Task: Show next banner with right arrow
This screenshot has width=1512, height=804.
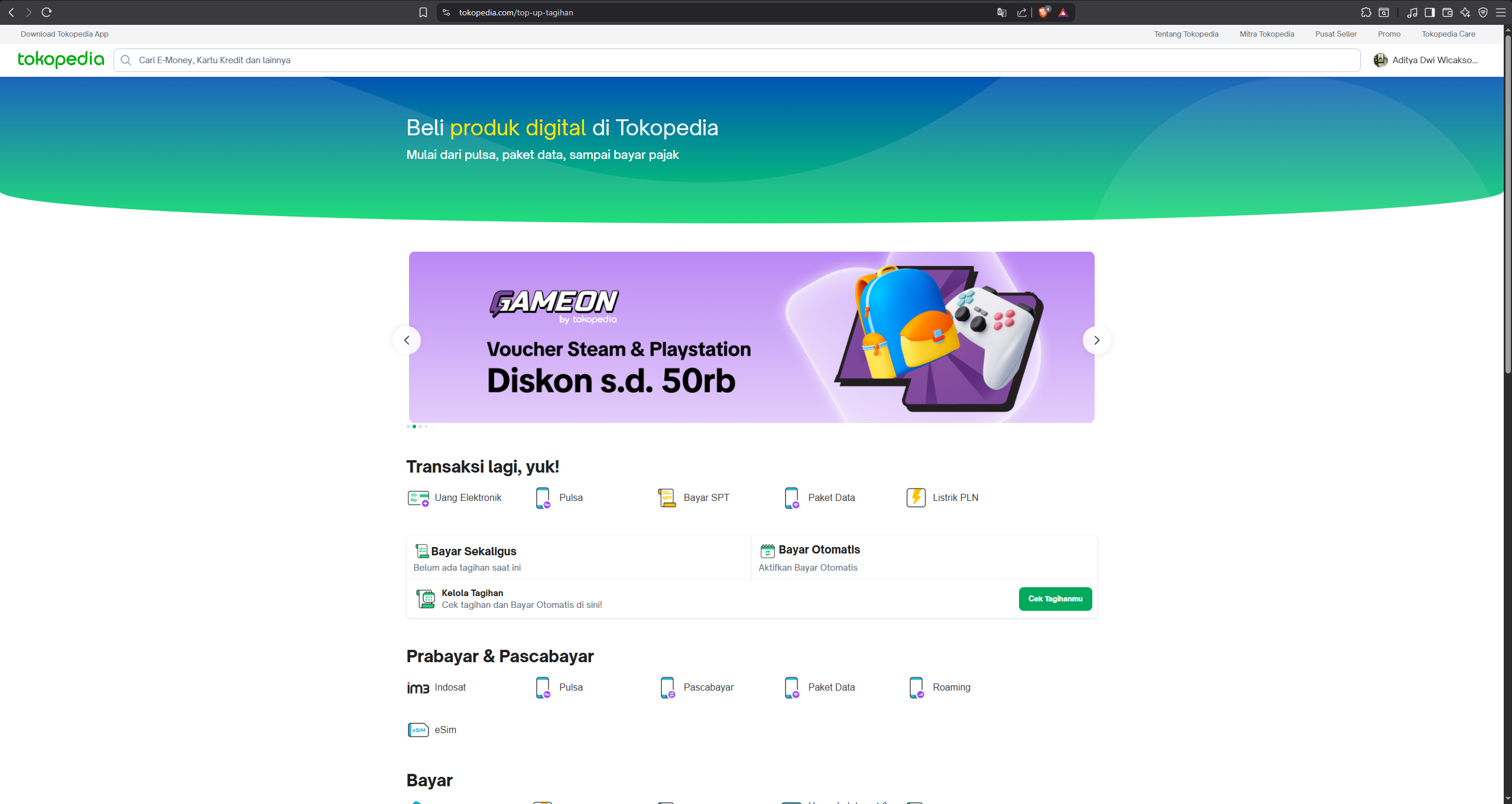Action: pos(1096,340)
